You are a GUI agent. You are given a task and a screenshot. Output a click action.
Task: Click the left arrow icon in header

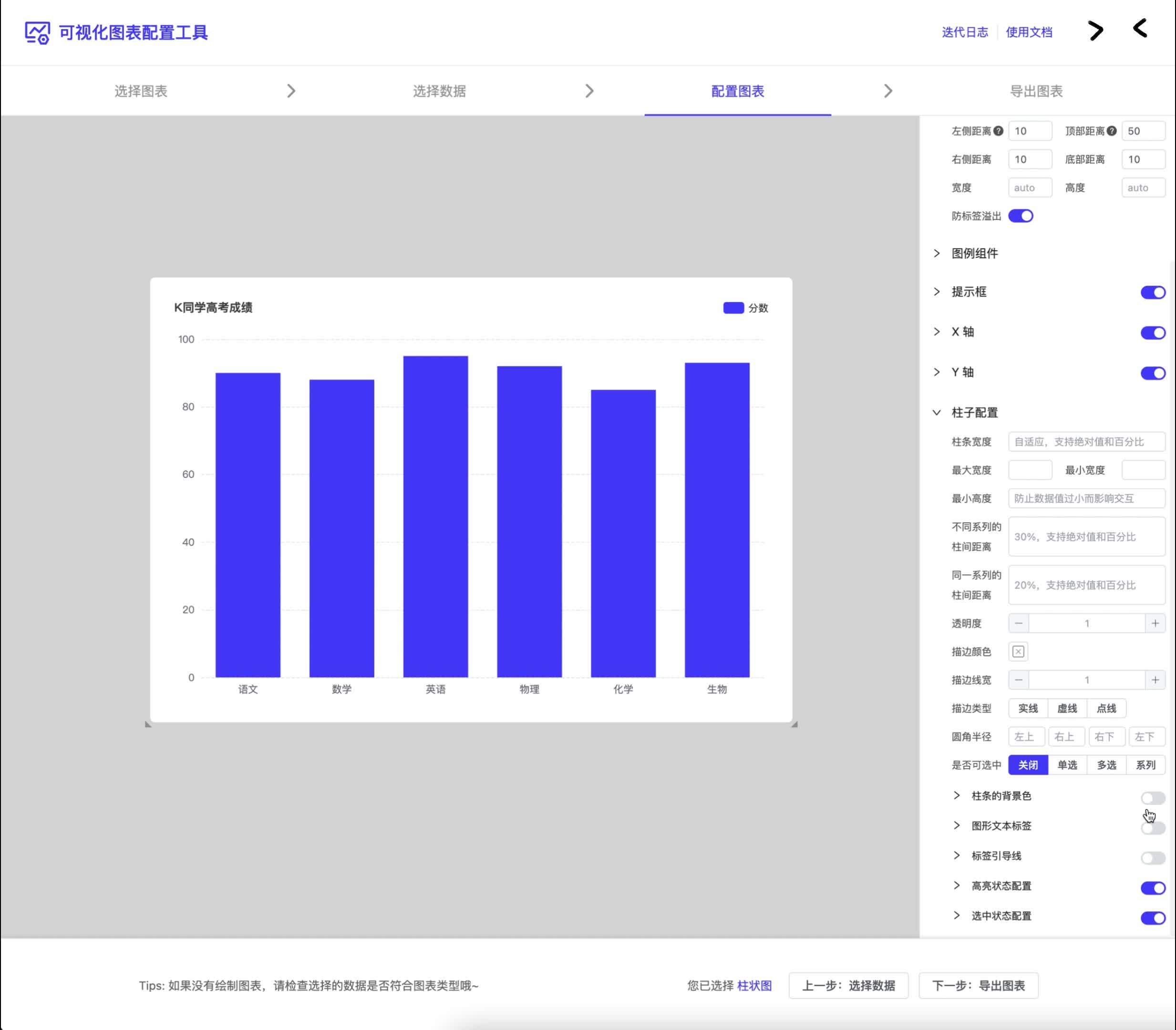point(1140,29)
